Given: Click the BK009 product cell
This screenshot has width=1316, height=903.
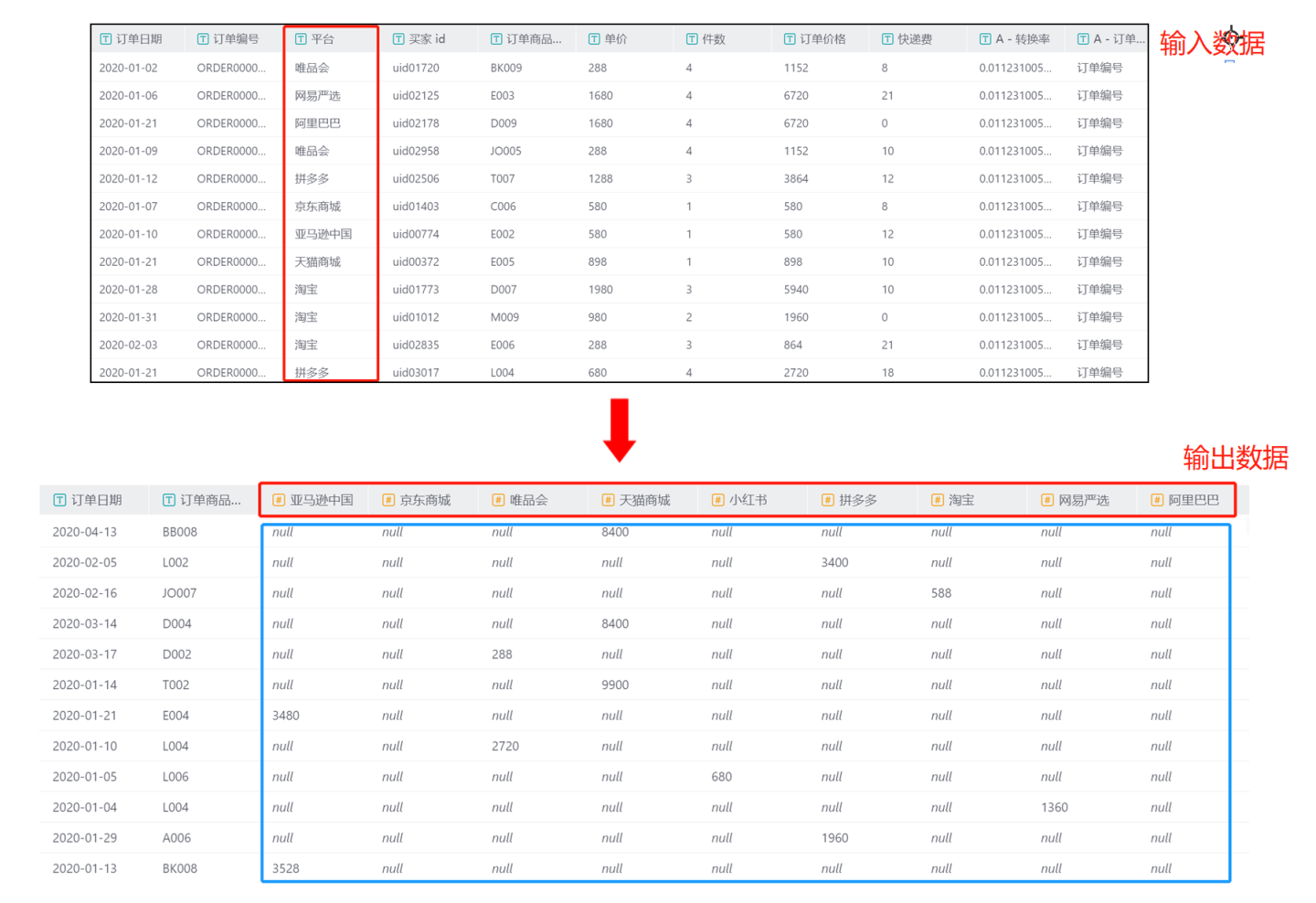Looking at the screenshot, I should (x=505, y=68).
